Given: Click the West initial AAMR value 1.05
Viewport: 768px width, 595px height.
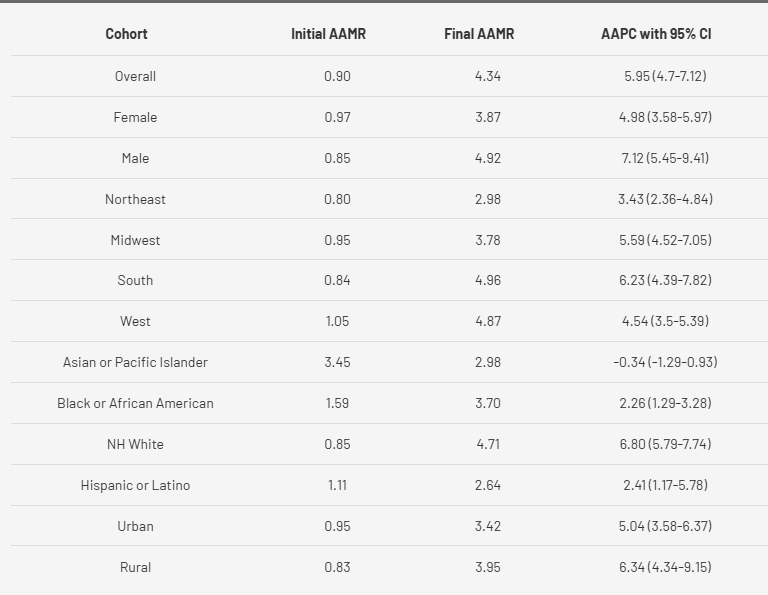Looking at the screenshot, I should click(x=337, y=322).
